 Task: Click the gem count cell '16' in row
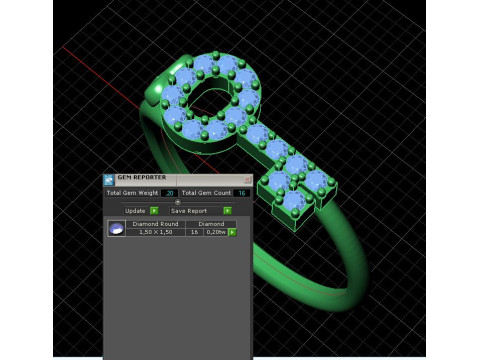tap(194, 232)
